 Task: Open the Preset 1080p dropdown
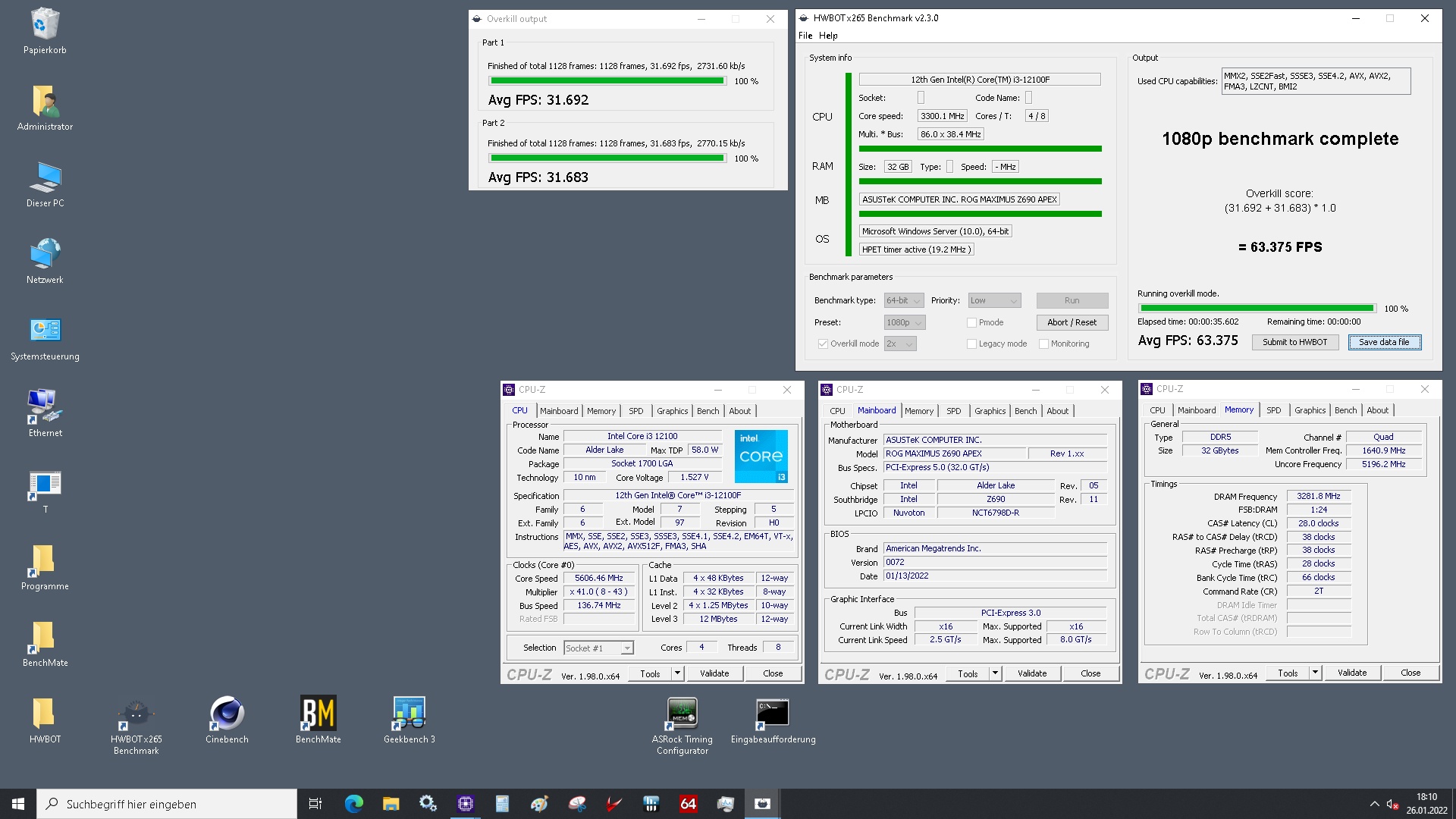905,322
